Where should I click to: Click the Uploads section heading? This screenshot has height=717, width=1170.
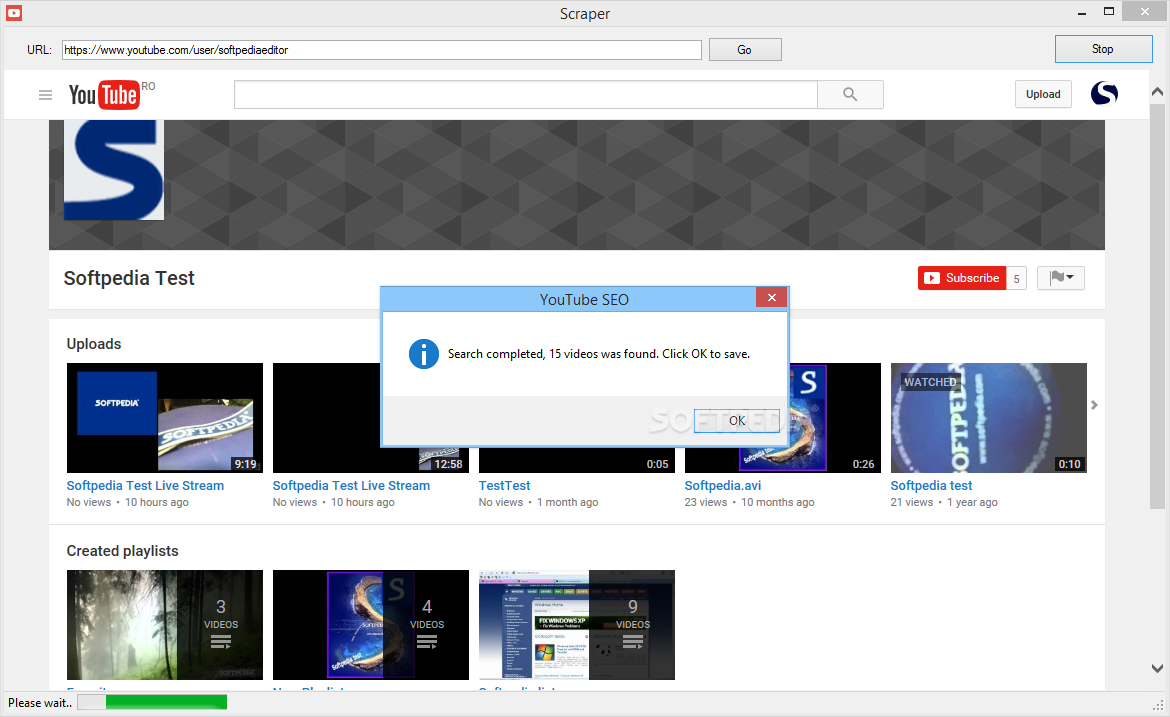click(94, 344)
